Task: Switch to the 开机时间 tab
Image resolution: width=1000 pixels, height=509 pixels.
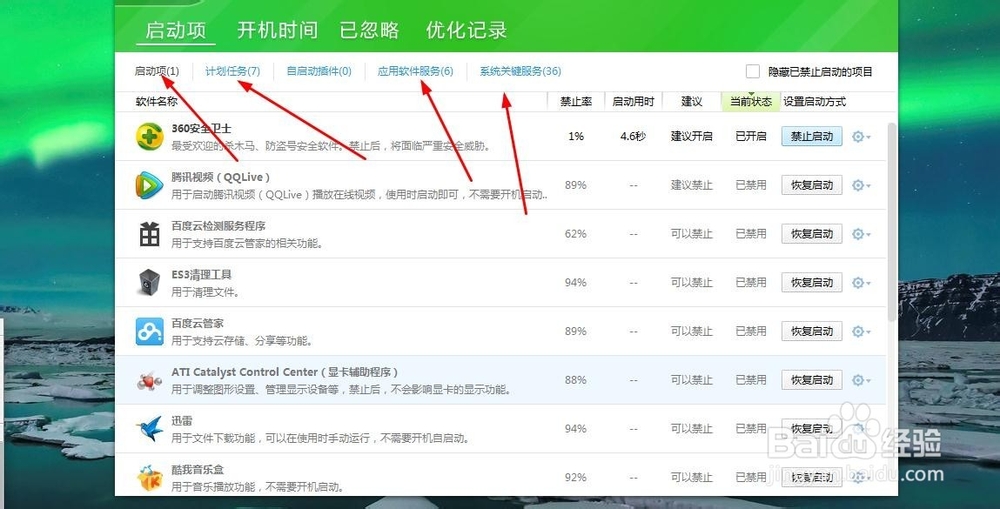Action: [x=277, y=30]
